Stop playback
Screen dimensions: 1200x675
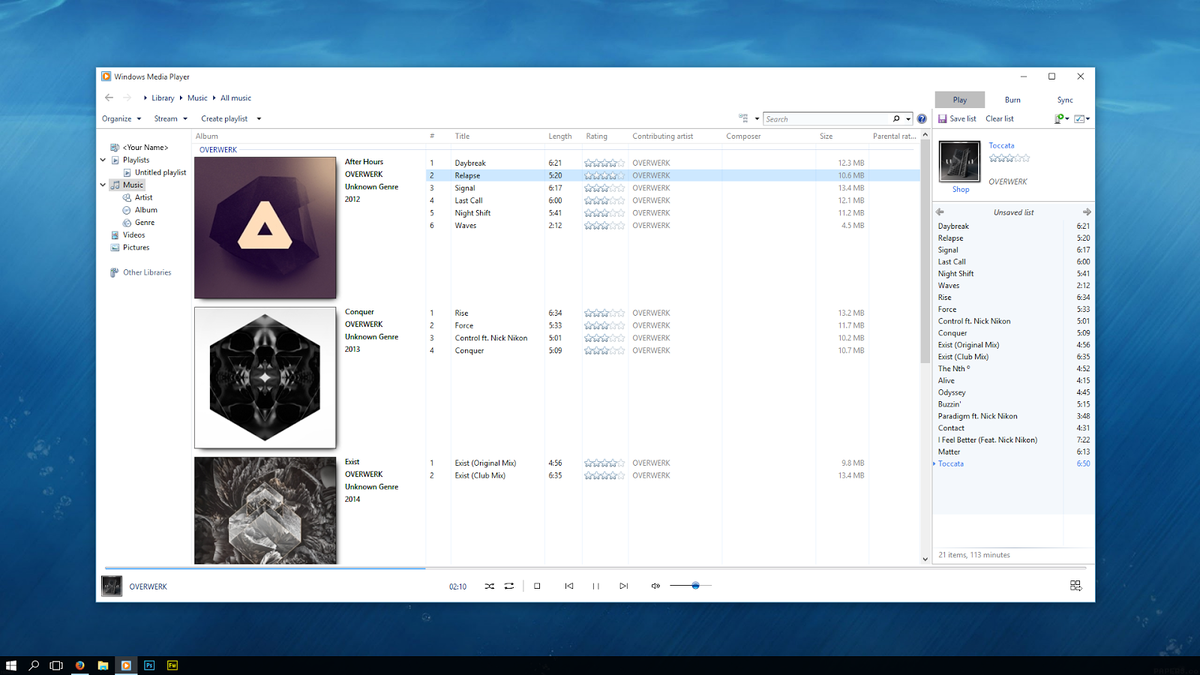tap(537, 586)
